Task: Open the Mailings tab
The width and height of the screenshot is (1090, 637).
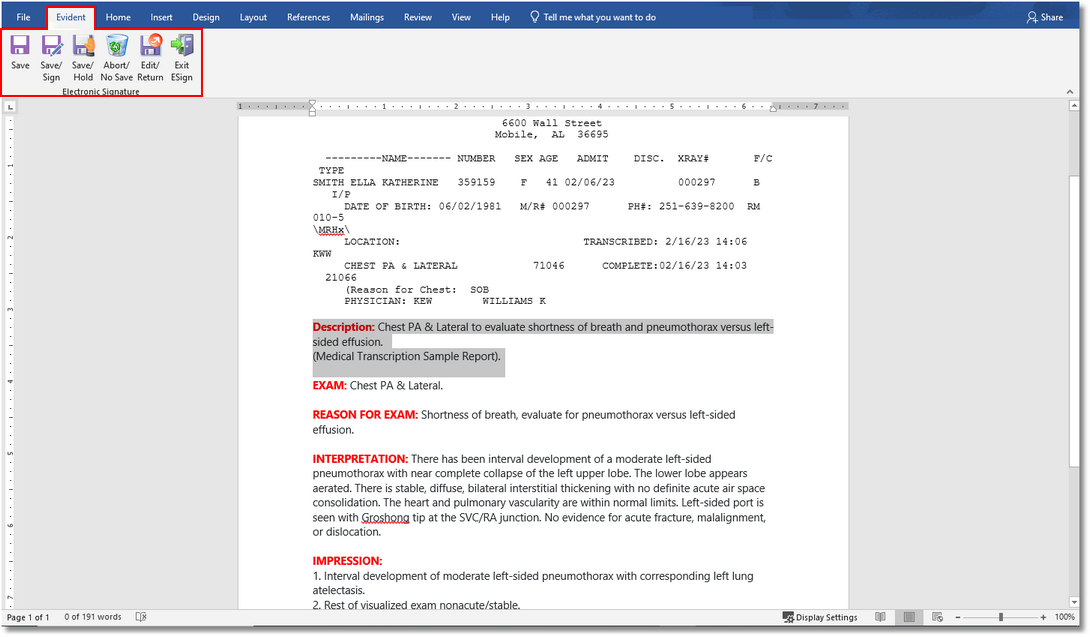Action: click(366, 17)
